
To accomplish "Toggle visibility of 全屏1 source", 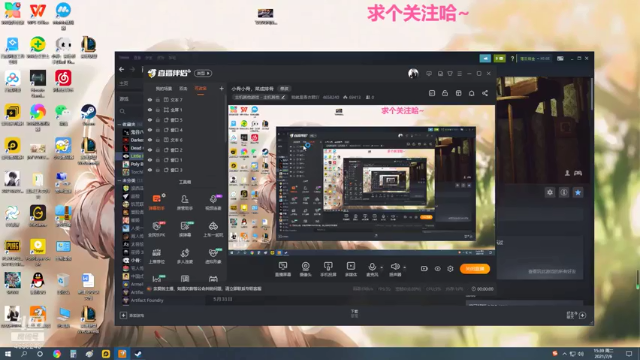I will (x=150, y=110).
